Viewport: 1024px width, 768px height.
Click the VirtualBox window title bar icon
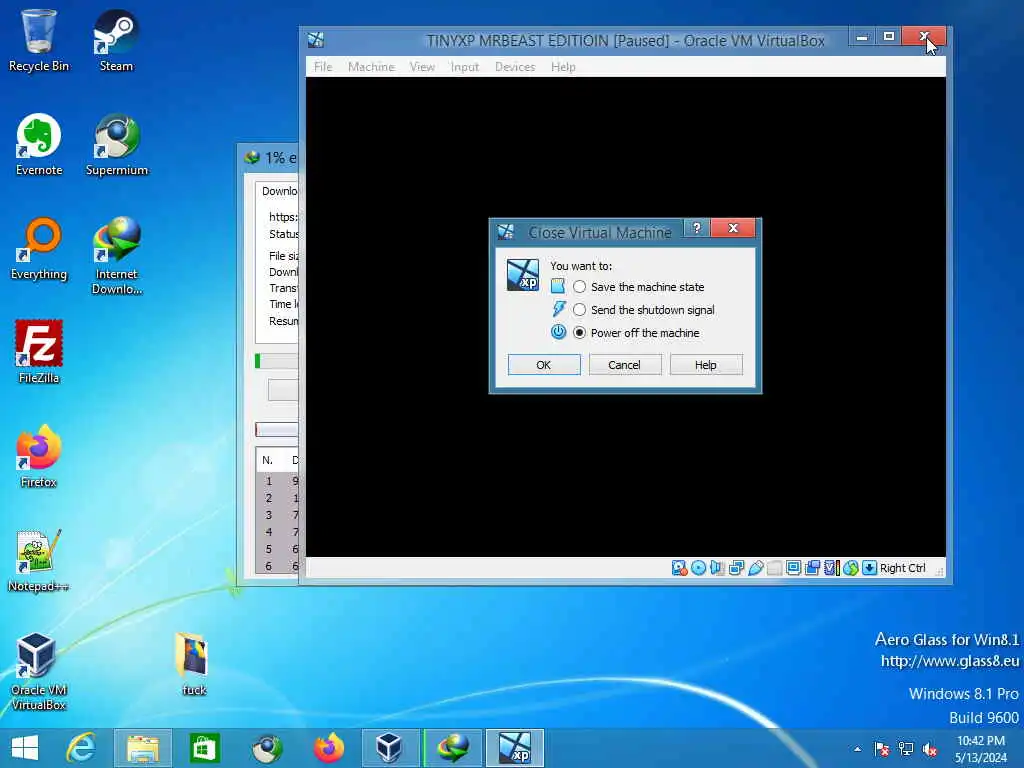tap(316, 40)
